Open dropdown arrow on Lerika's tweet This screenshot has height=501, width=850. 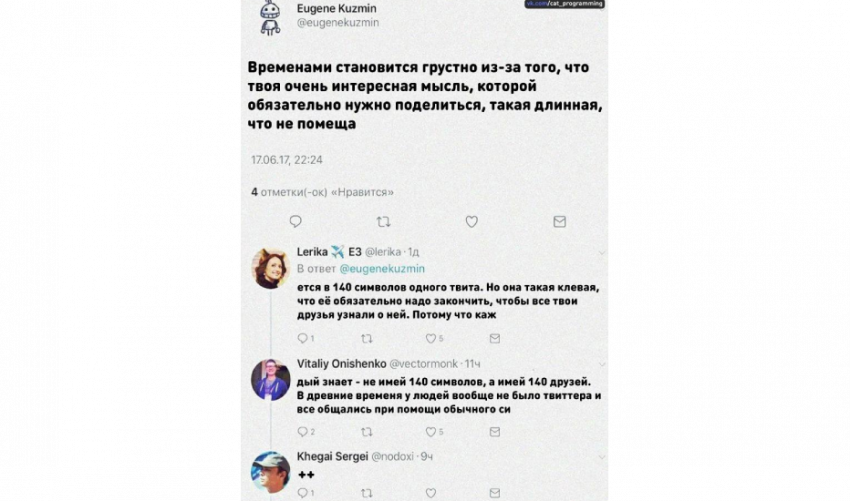tap(601, 253)
